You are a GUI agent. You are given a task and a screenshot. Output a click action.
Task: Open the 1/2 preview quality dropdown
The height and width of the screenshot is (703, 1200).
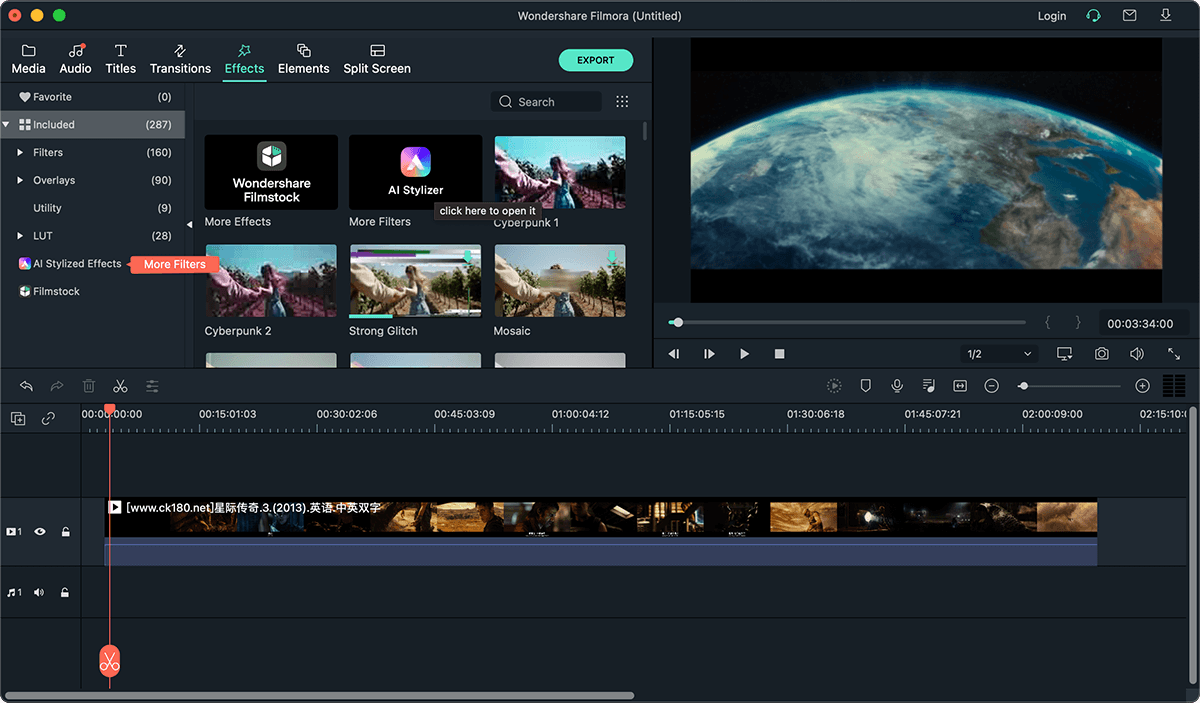point(1000,354)
